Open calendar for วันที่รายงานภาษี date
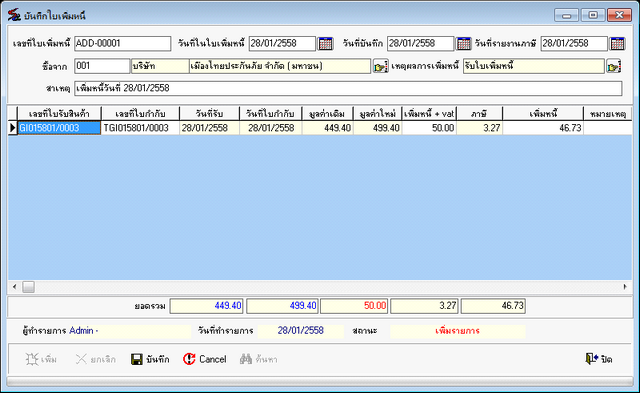 tap(617, 43)
